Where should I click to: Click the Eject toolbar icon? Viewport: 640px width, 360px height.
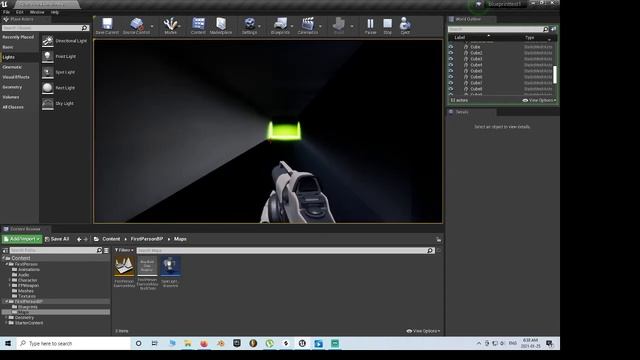(405, 24)
